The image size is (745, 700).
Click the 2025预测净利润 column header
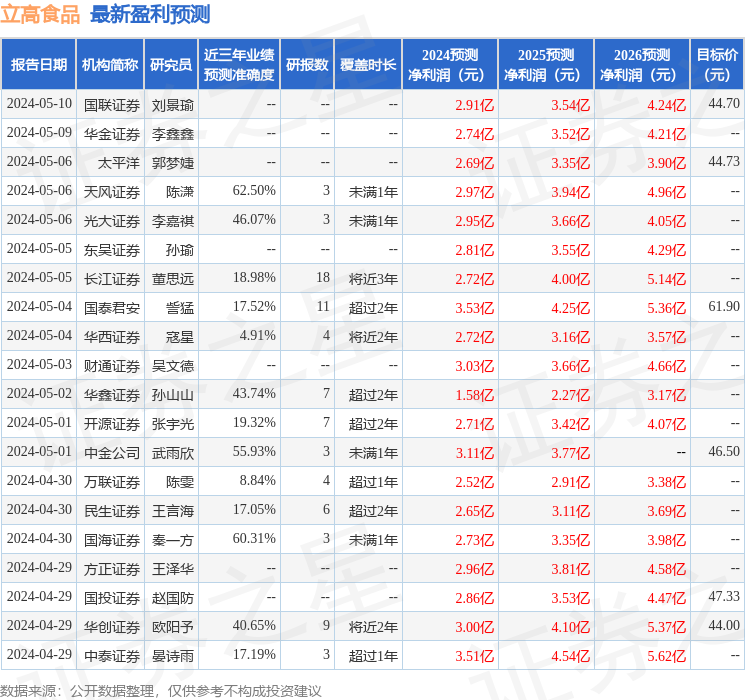point(546,64)
